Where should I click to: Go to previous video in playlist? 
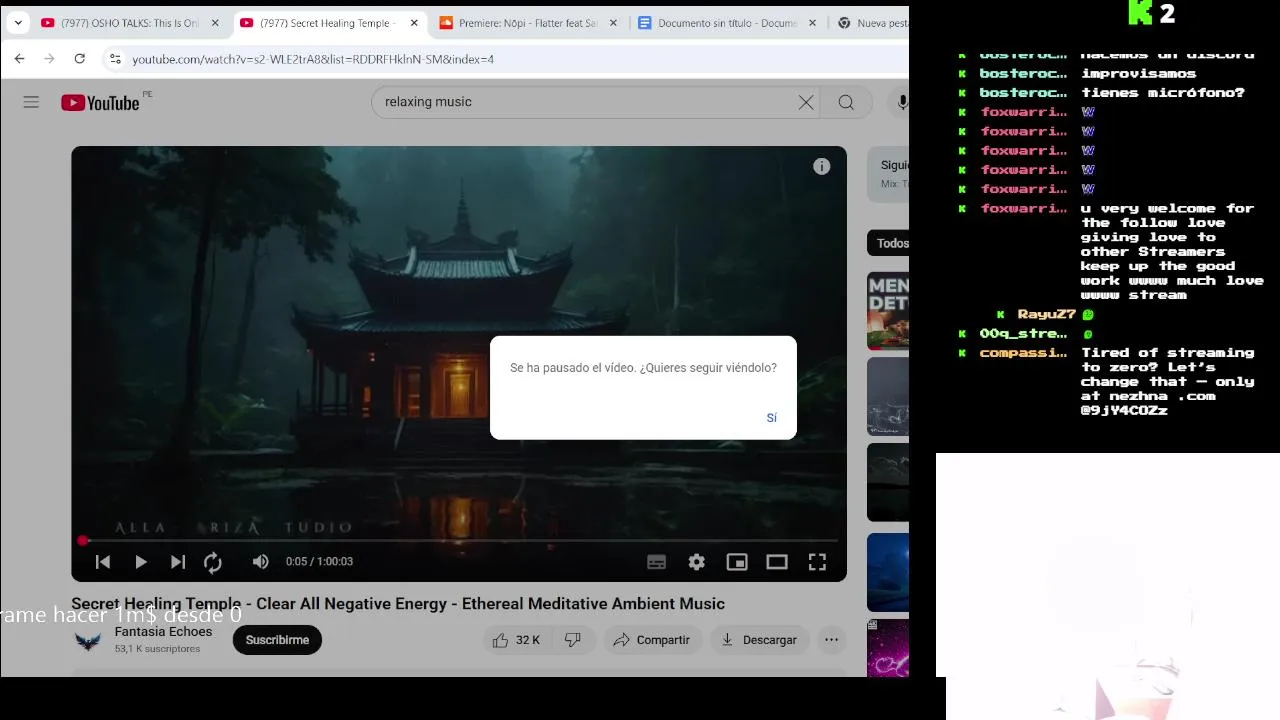[x=102, y=562]
